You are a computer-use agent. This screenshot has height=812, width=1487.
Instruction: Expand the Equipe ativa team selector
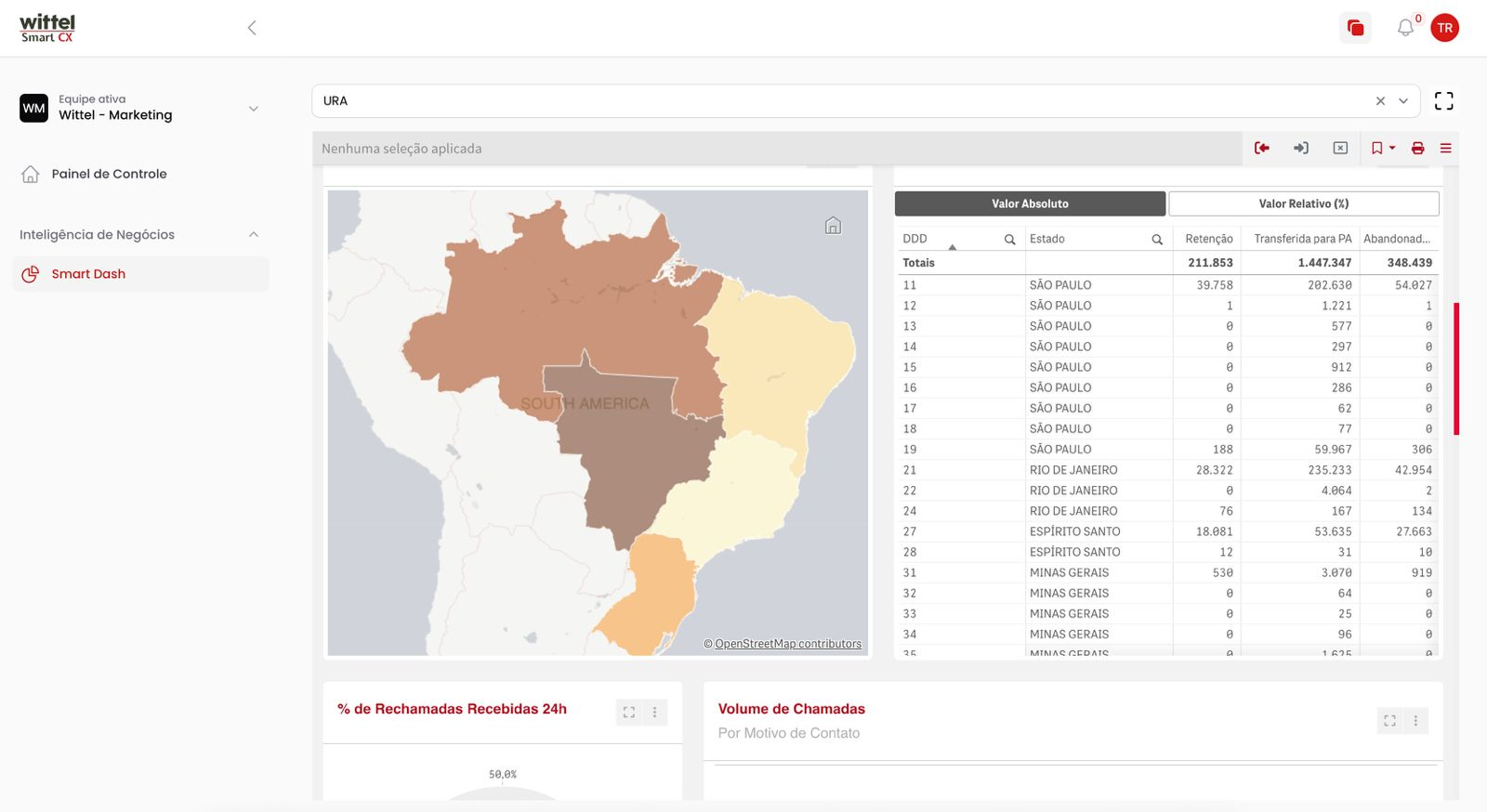tap(253, 109)
